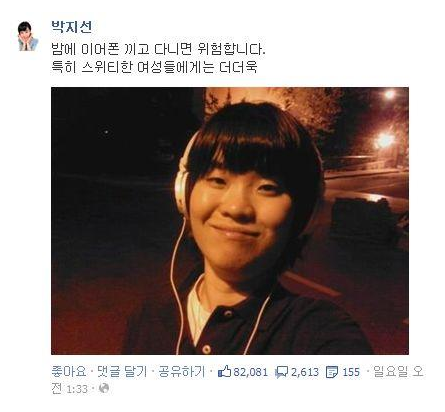
Task: Click the globe public audience icon
Action: pyautogui.click(x=104, y=388)
